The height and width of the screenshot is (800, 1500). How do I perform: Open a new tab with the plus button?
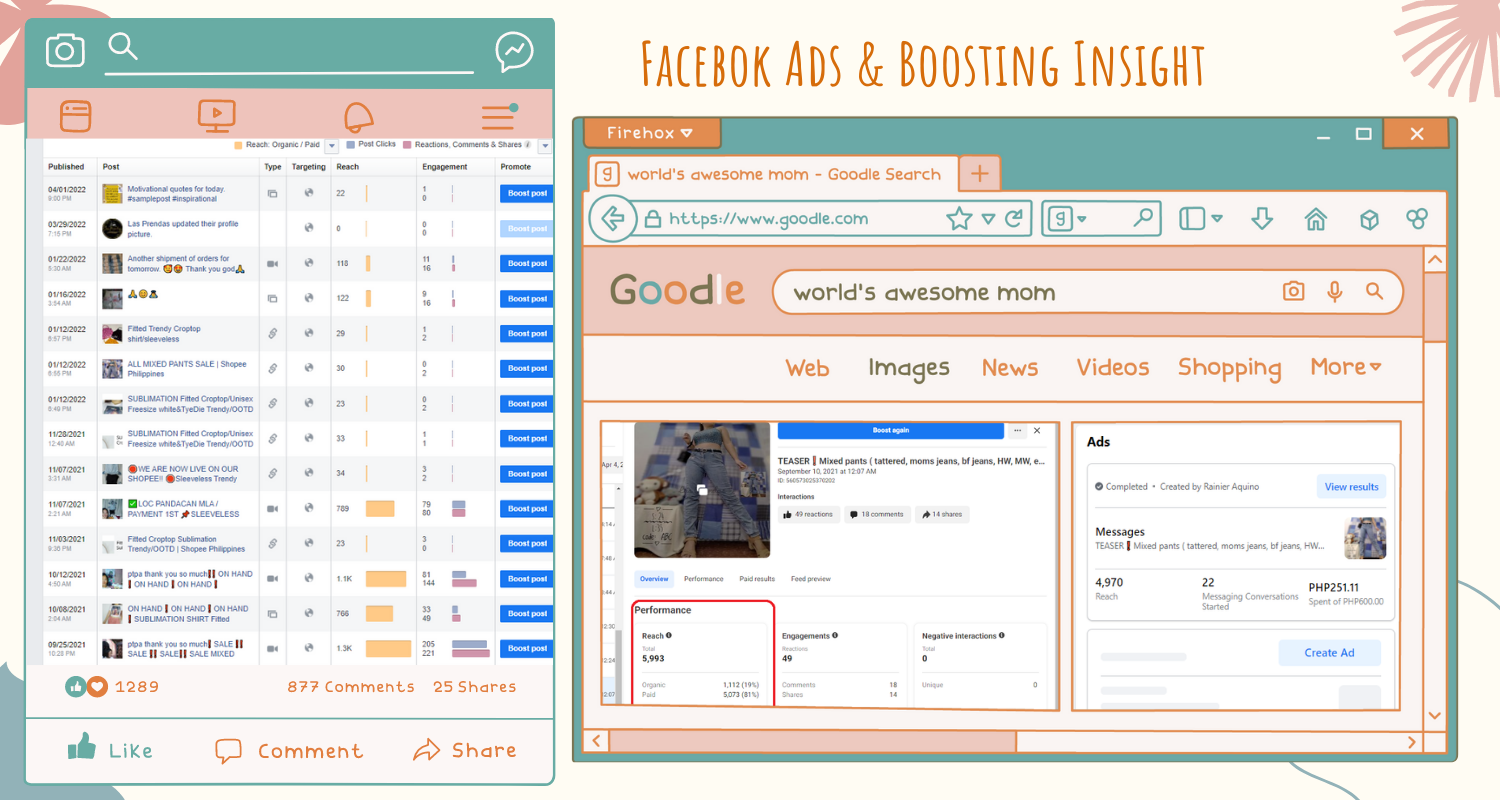[x=979, y=174]
